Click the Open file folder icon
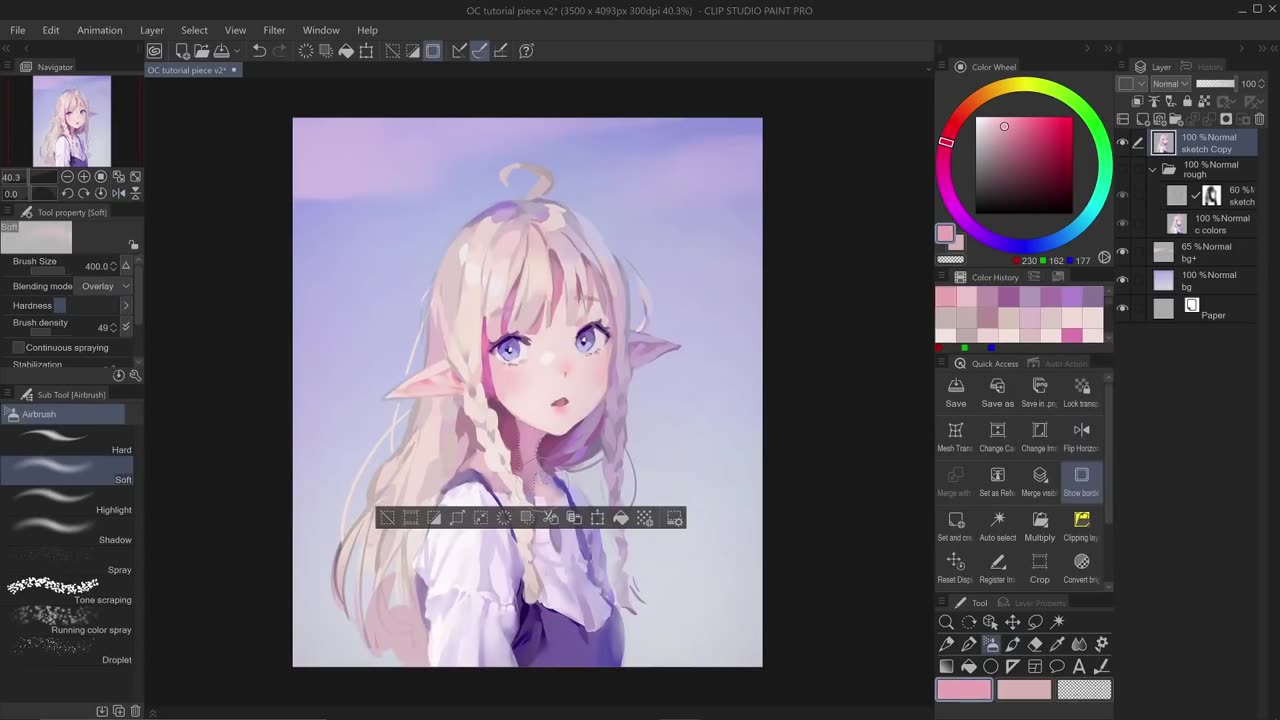 click(x=201, y=51)
